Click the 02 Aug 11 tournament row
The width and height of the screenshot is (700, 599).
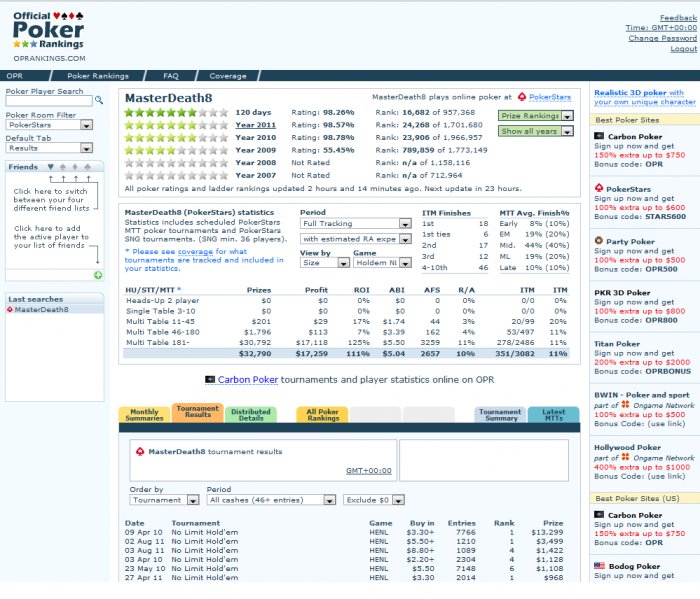(344, 541)
